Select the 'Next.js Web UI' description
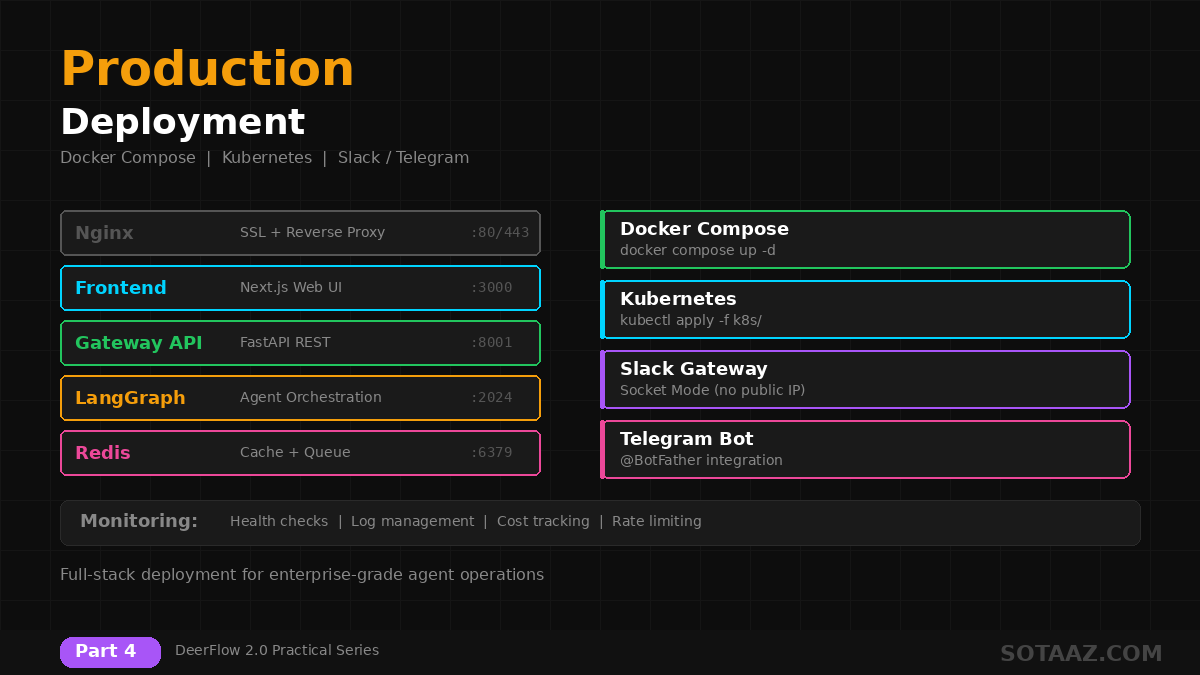The image size is (1200, 675). 291,287
